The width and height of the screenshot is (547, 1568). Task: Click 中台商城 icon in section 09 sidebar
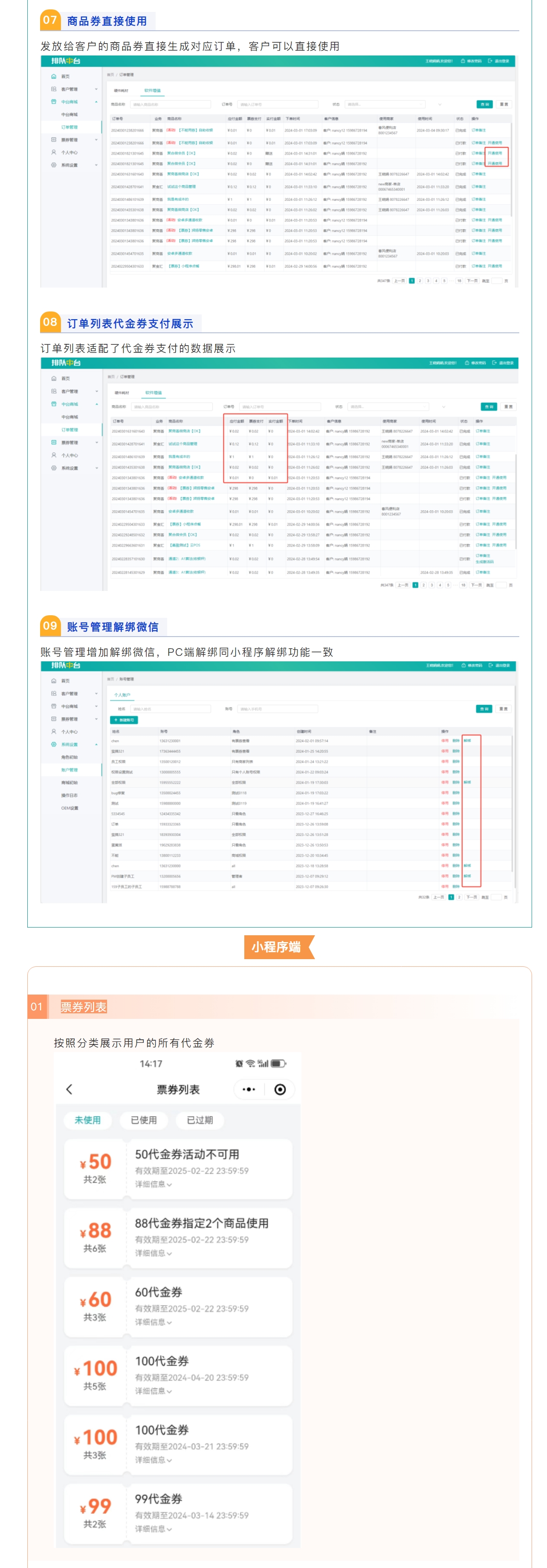coord(54,707)
